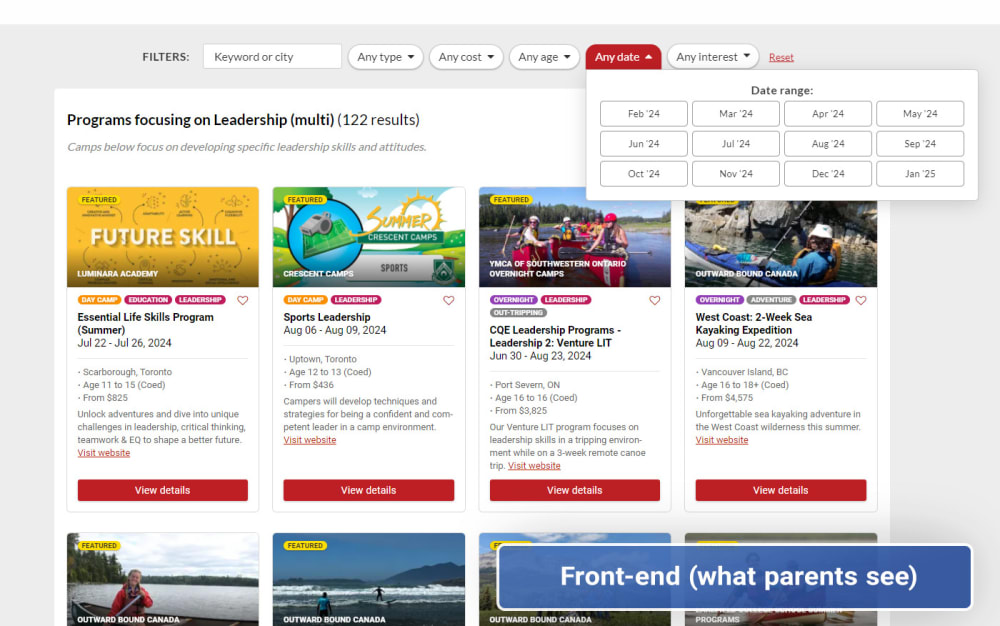Visit website link for CQE Leadership Programs
1000x626 pixels.
534,465
